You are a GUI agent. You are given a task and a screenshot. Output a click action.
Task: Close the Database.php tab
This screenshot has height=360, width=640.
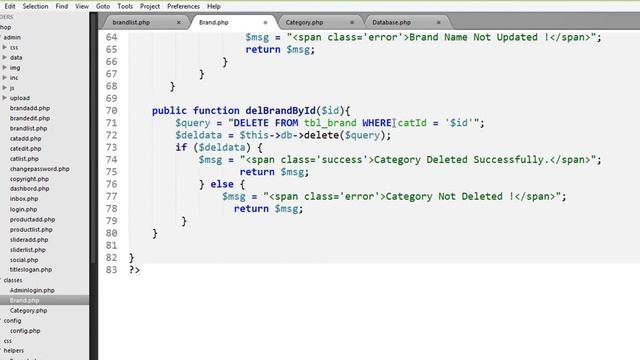click(x=438, y=22)
